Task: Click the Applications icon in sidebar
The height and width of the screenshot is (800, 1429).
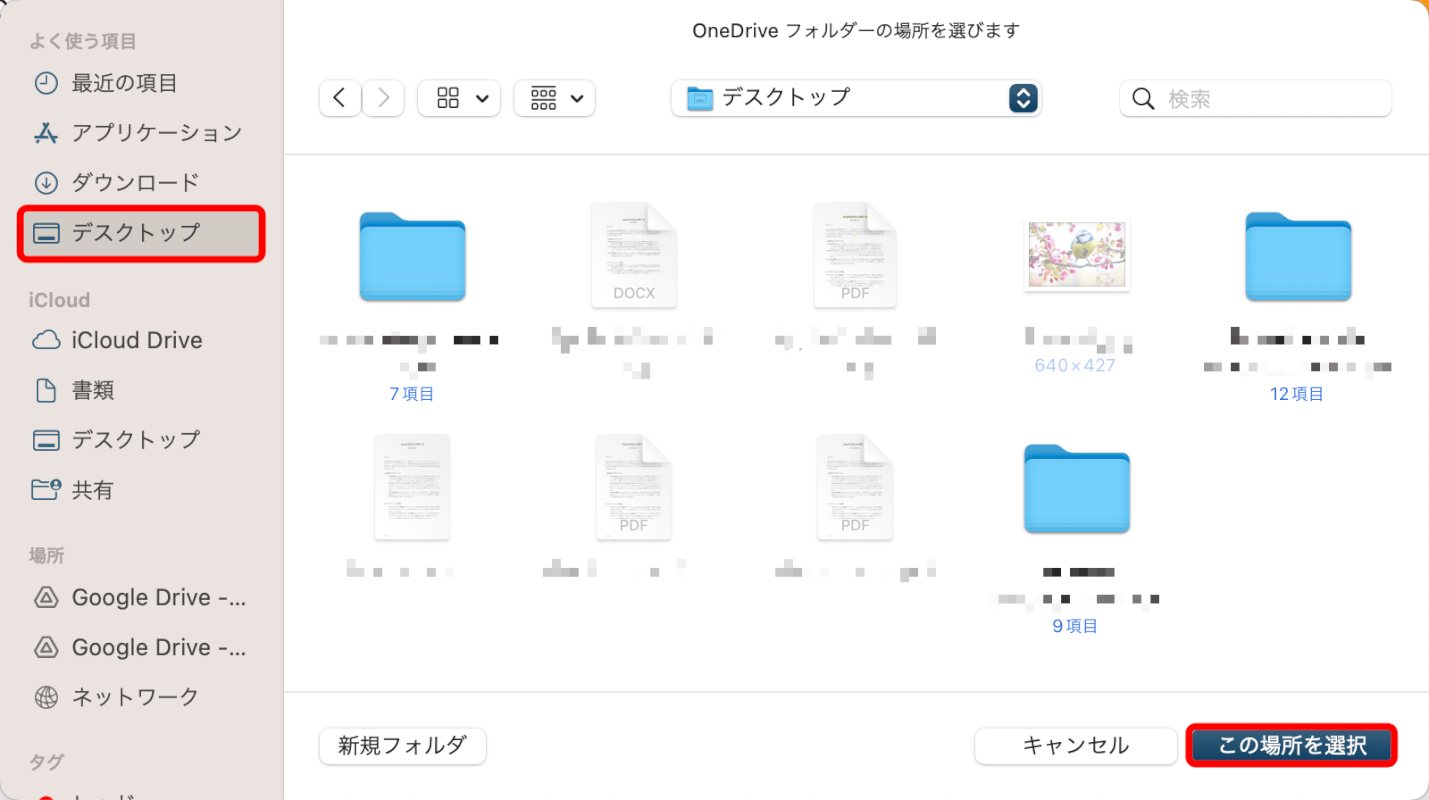Action: pos(46,132)
